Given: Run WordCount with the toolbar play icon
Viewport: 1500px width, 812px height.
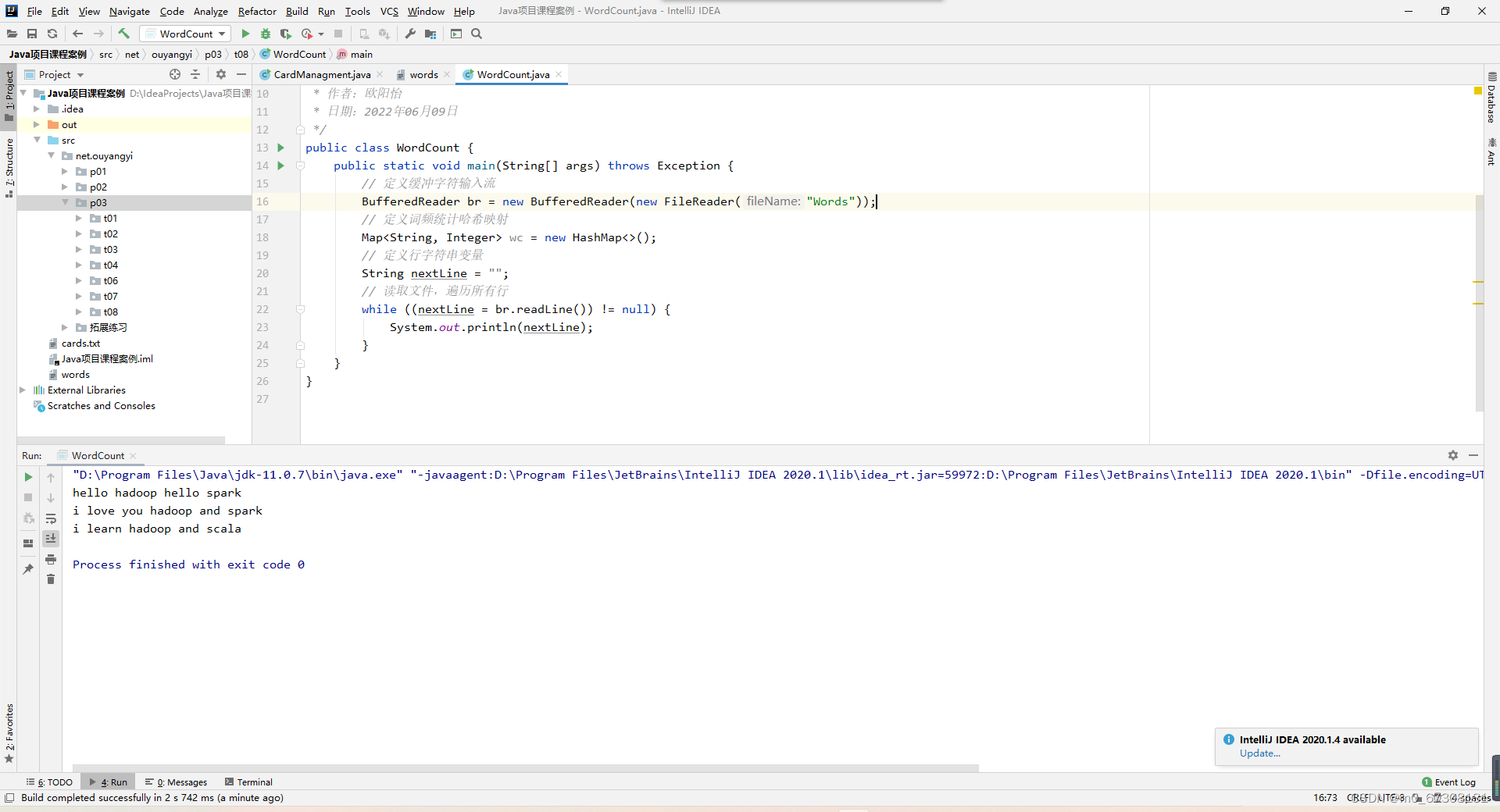Looking at the screenshot, I should click(x=245, y=34).
